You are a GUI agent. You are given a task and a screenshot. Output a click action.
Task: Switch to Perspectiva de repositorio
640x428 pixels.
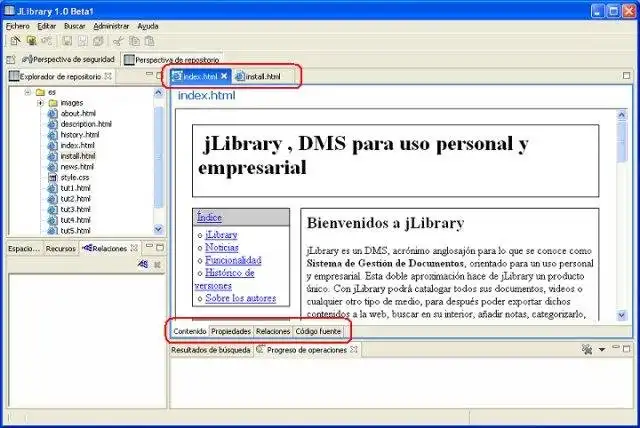172,60
